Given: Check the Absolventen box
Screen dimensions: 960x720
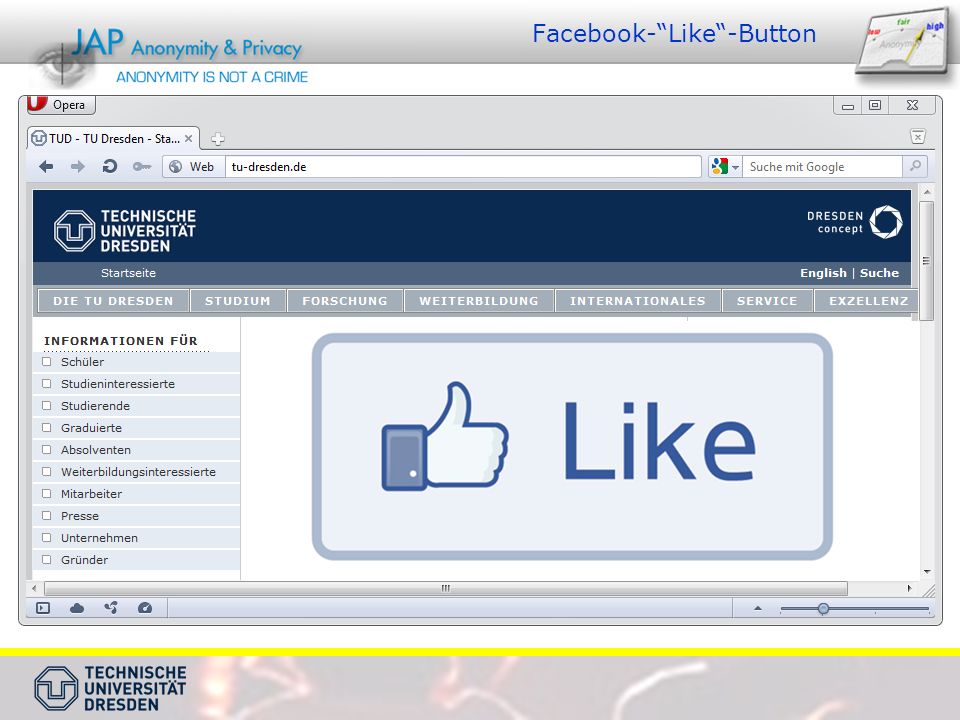Looking at the screenshot, I should 47,450.
